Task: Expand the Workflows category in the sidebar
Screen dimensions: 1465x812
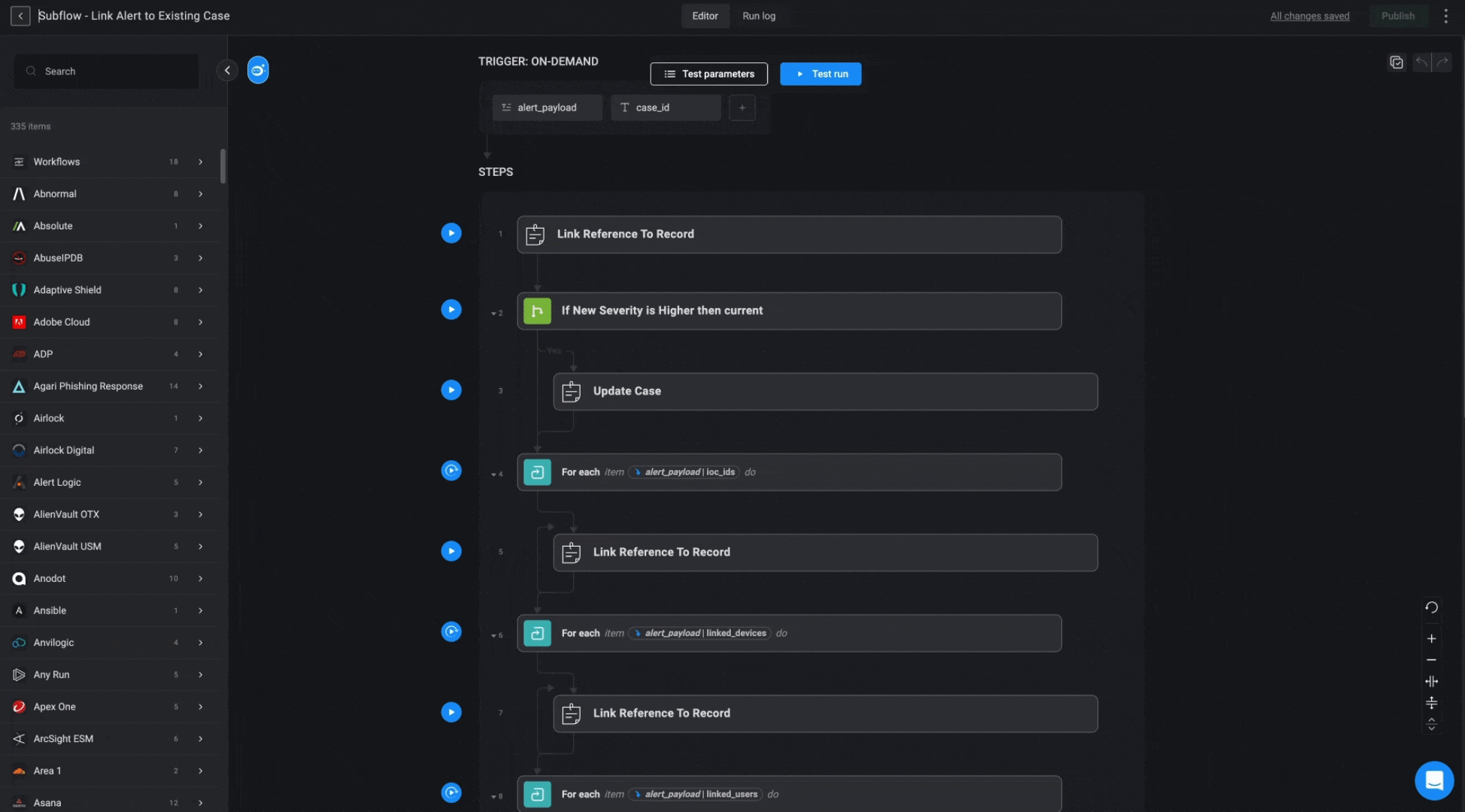Action: click(200, 162)
